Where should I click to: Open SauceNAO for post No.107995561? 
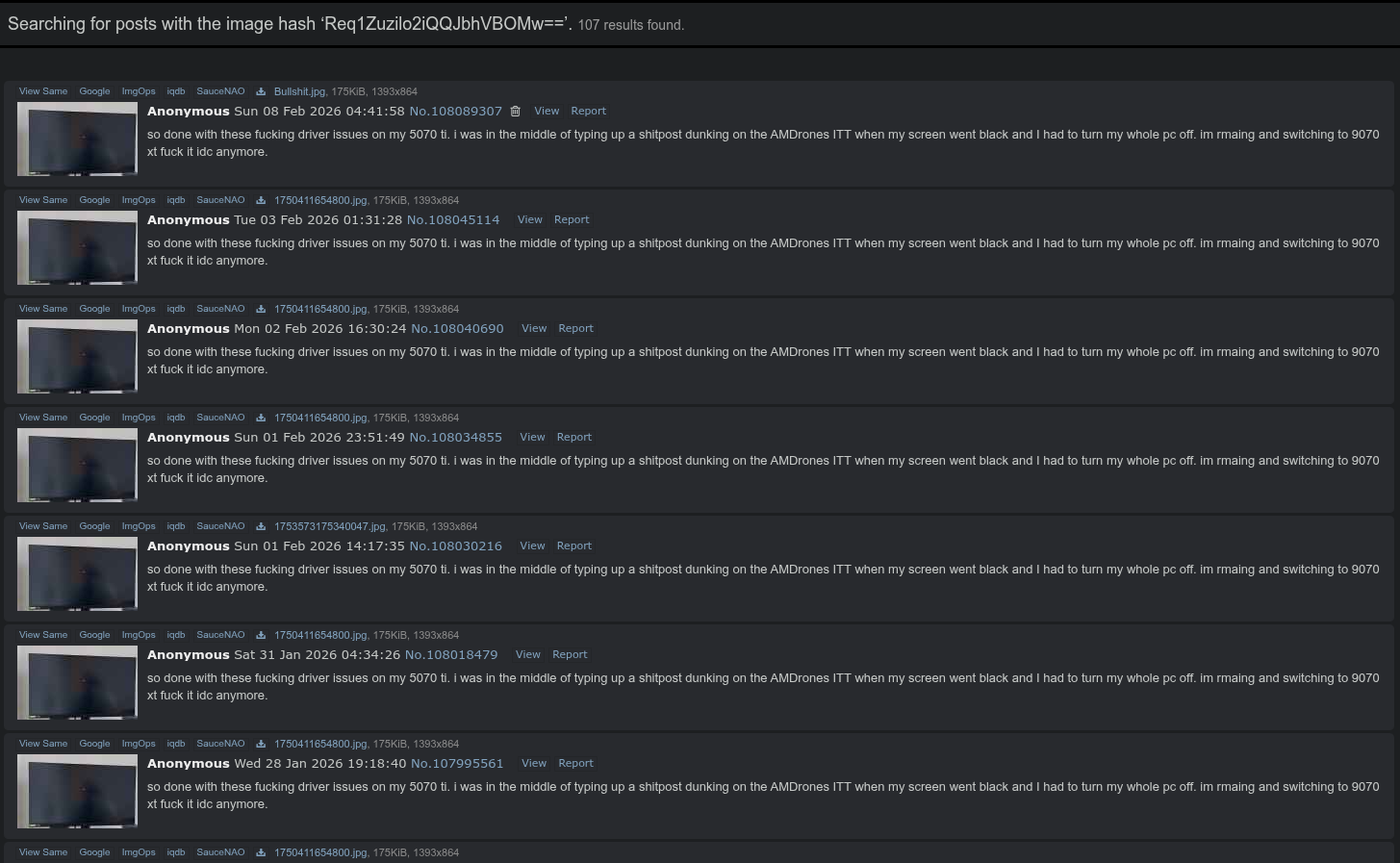tap(220, 744)
